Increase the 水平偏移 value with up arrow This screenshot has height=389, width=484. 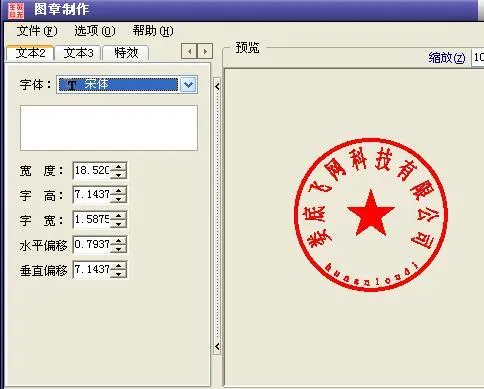(x=118, y=241)
